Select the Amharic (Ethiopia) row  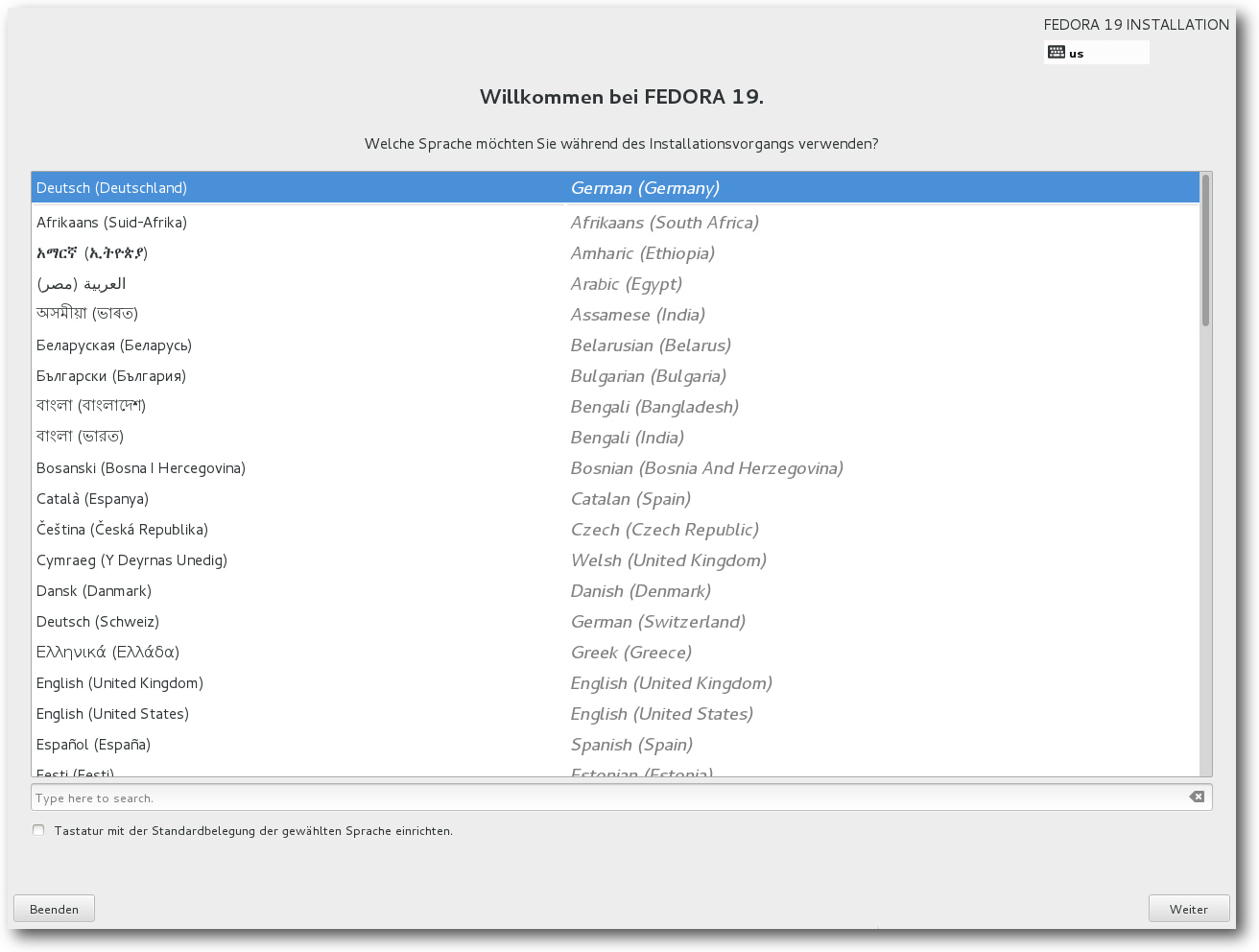coord(615,253)
